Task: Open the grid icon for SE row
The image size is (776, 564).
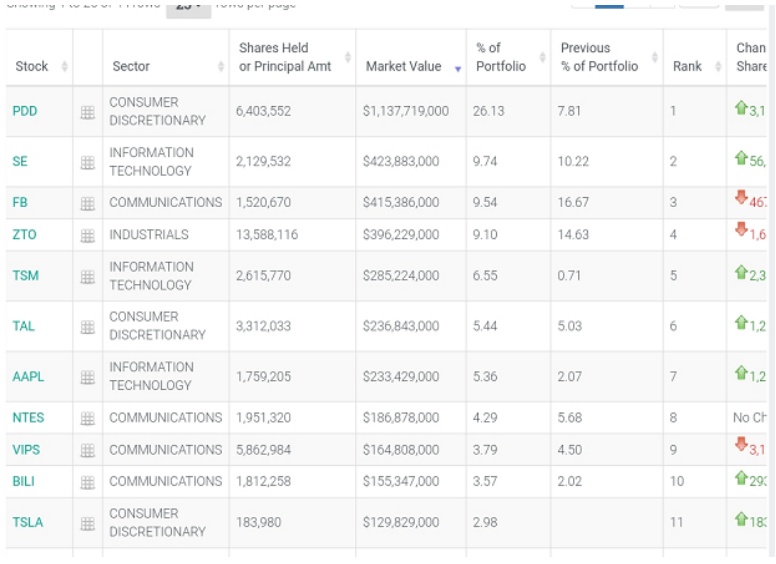Action: click(88, 162)
